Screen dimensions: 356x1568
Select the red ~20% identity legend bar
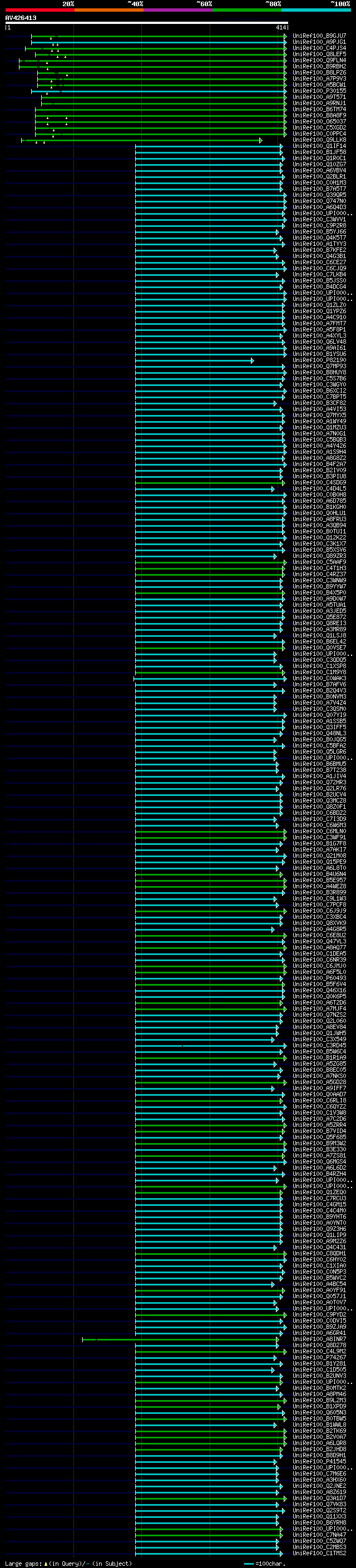point(39,10)
